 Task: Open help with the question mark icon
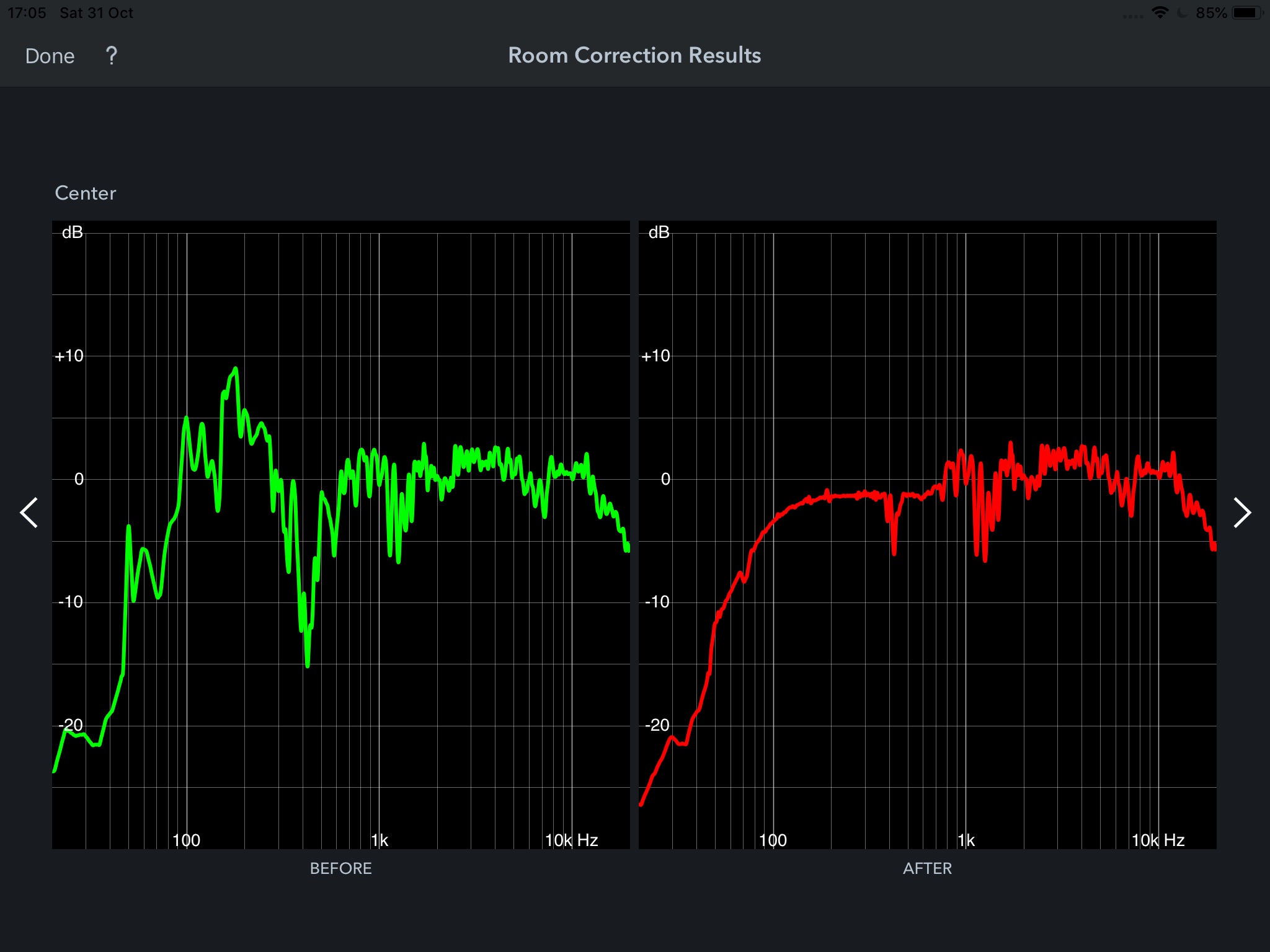tap(111, 56)
